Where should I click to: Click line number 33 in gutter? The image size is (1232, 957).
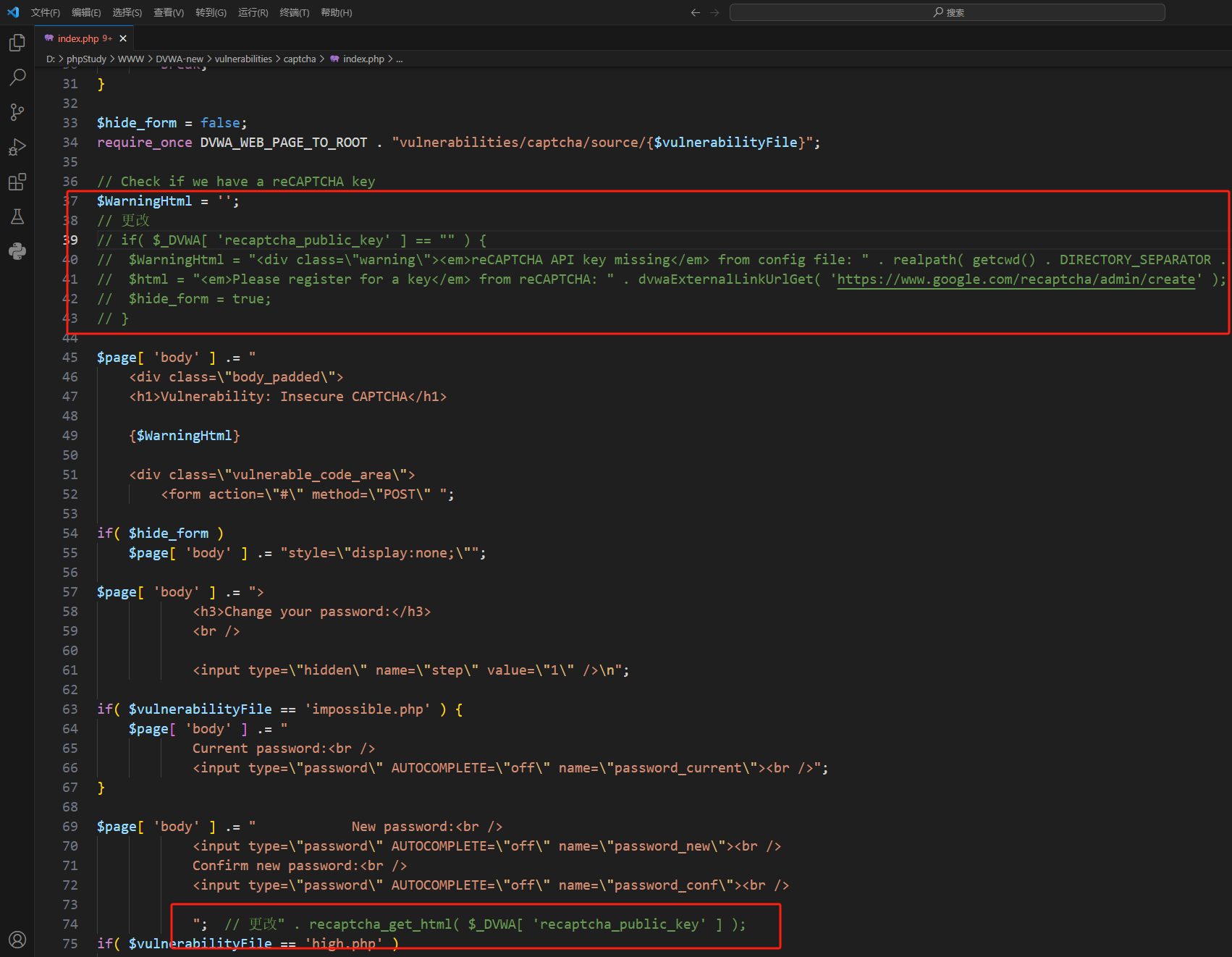click(x=70, y=123)
